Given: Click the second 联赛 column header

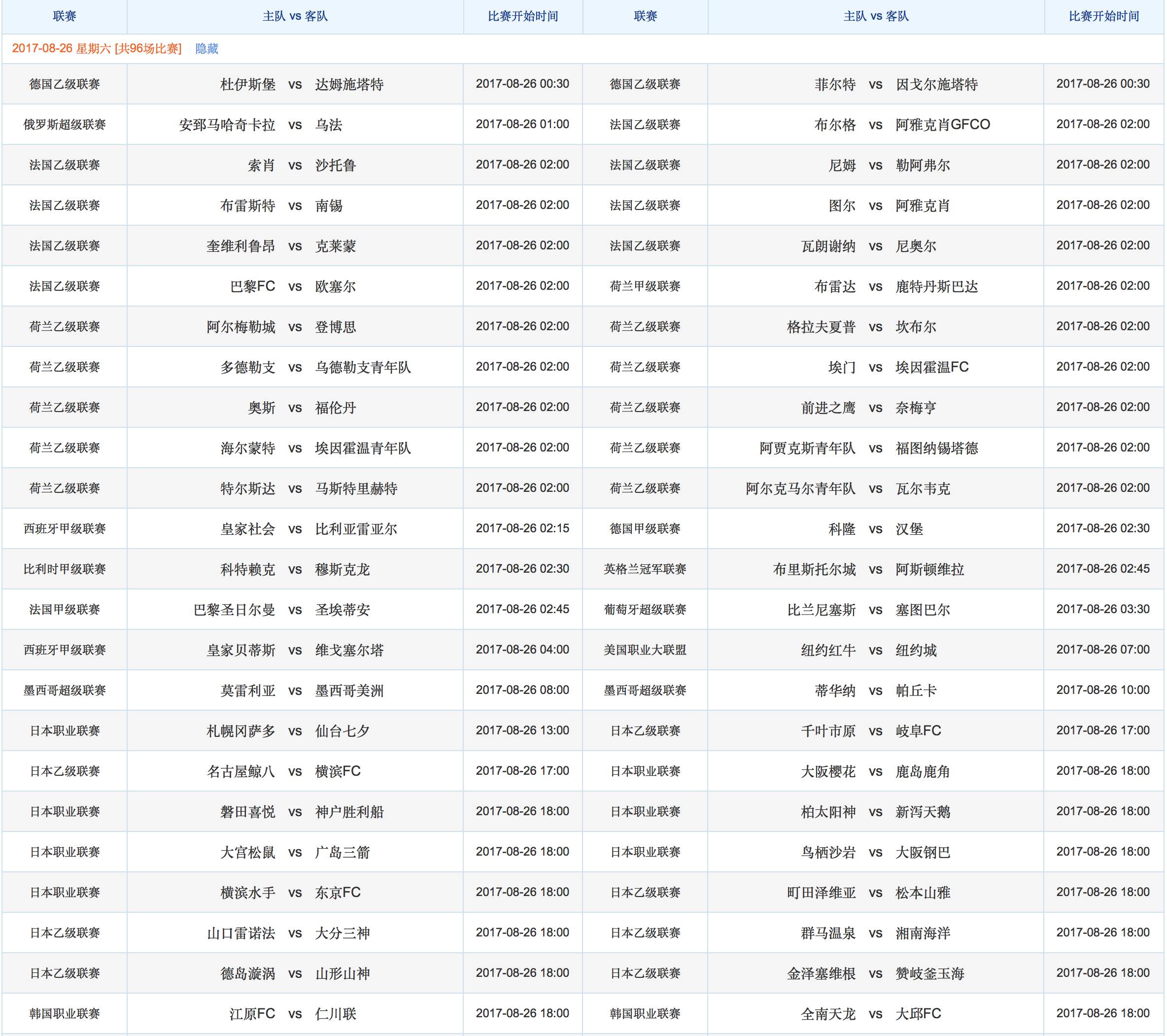Looking at the screenshot, I should click(x=646, y=16).
